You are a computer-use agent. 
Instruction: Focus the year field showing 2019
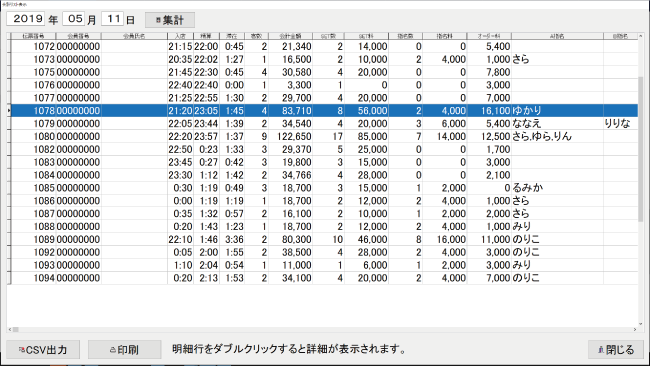[x=26, y=19]
